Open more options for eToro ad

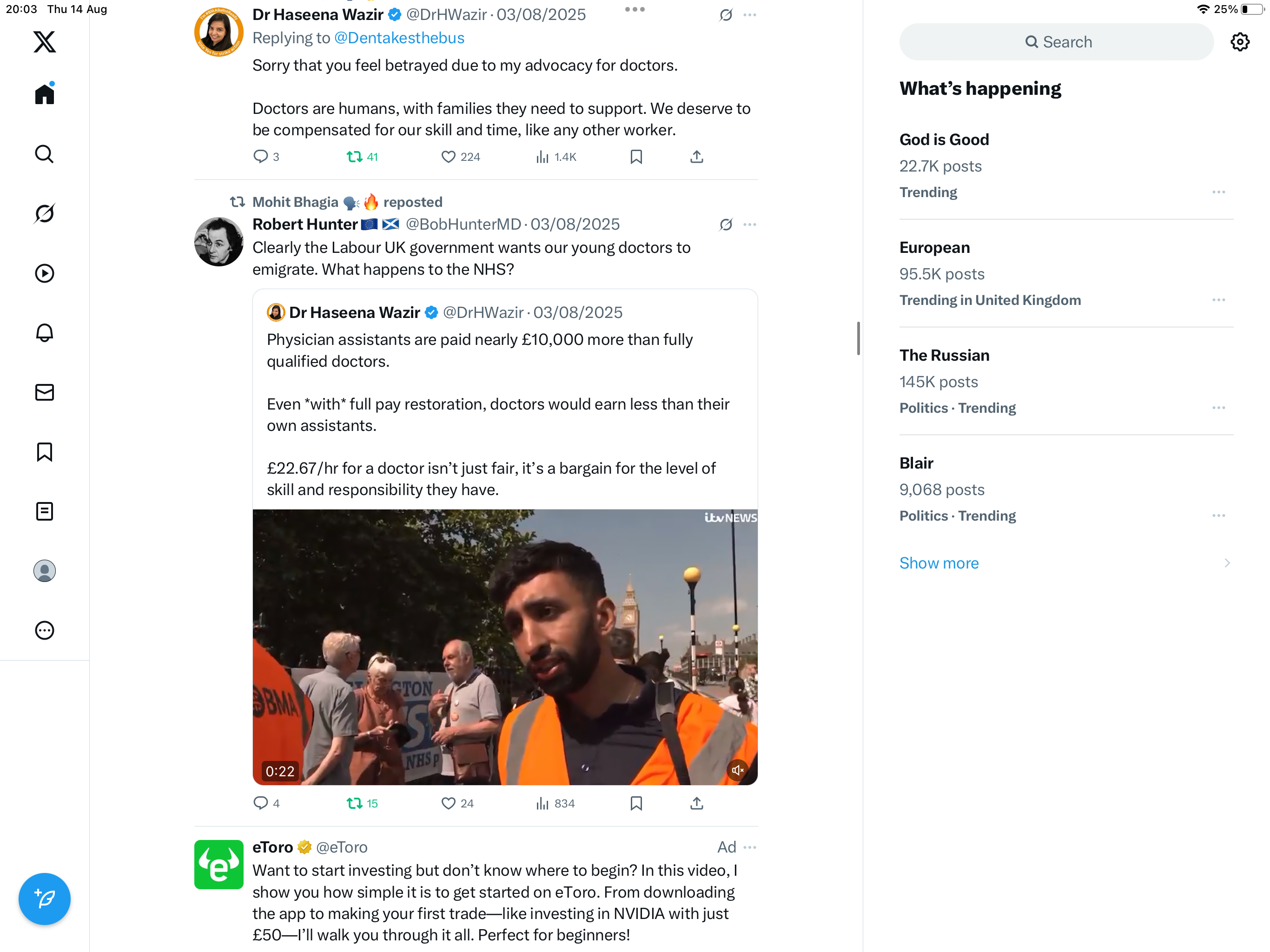[x=749, y=847]
